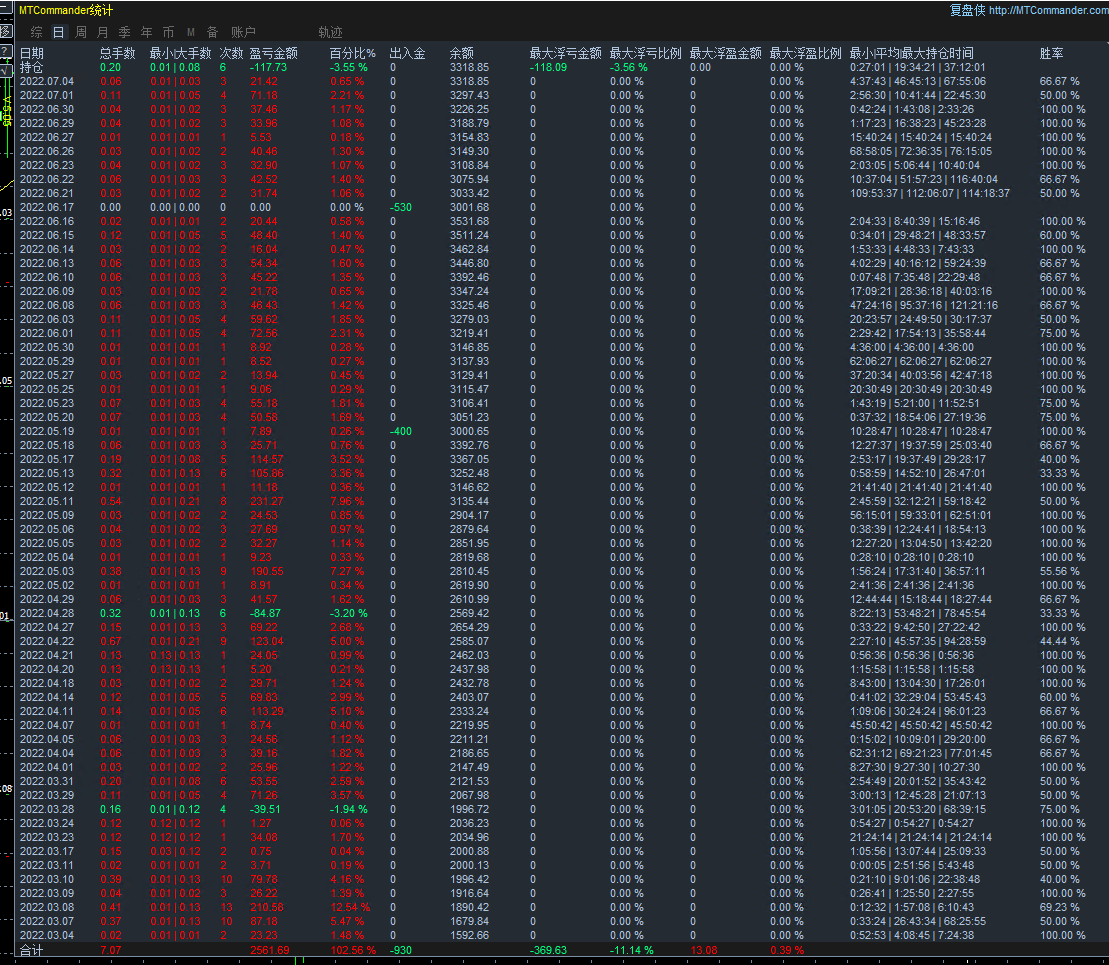1109x965 pixels.
Task: Open the 币 currency tab
Action: tap(168, 32)
